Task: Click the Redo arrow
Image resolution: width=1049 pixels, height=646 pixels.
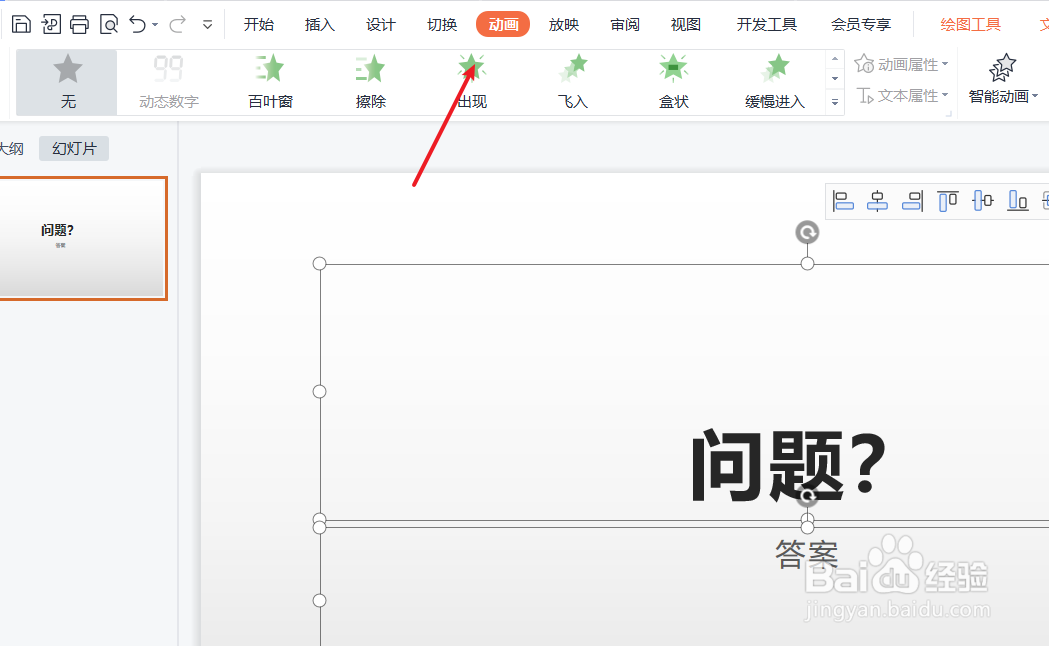Action: pos(177,25)
